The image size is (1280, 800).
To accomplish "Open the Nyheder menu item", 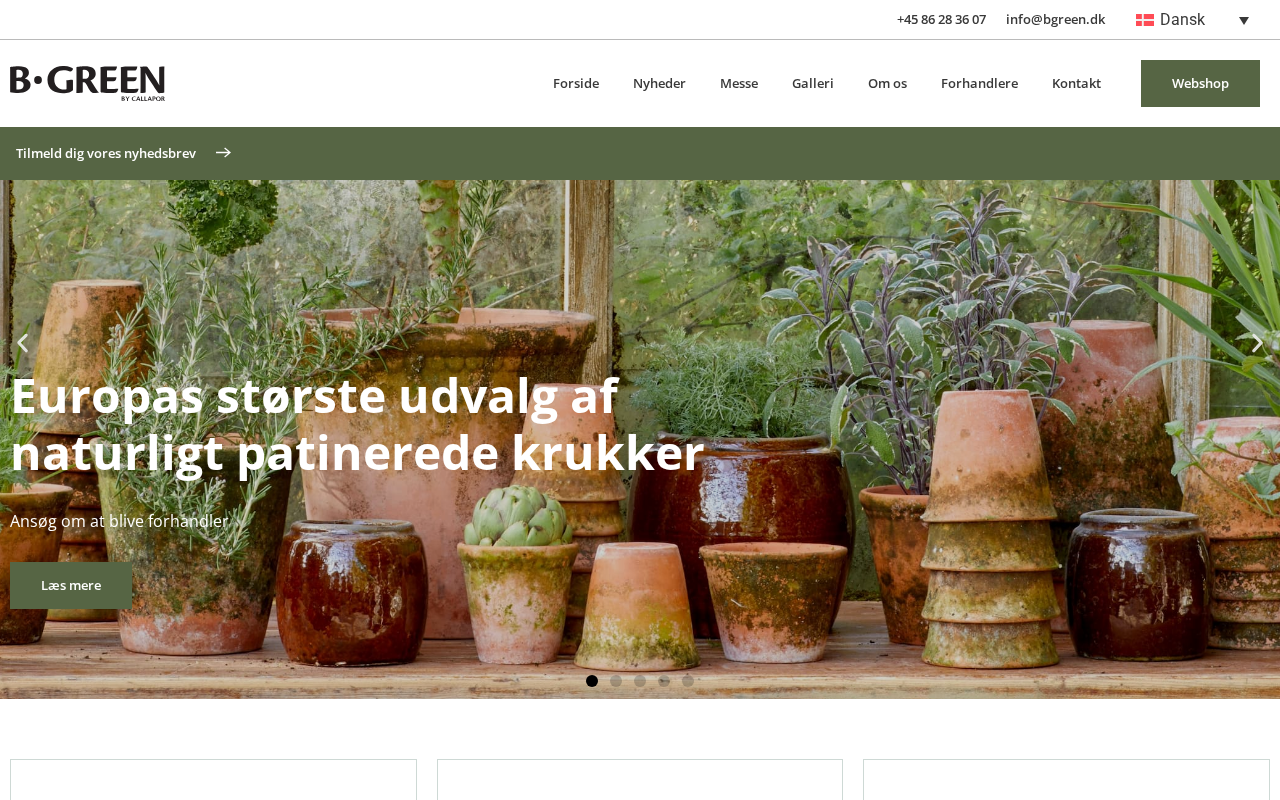I will tap(659, 83).
